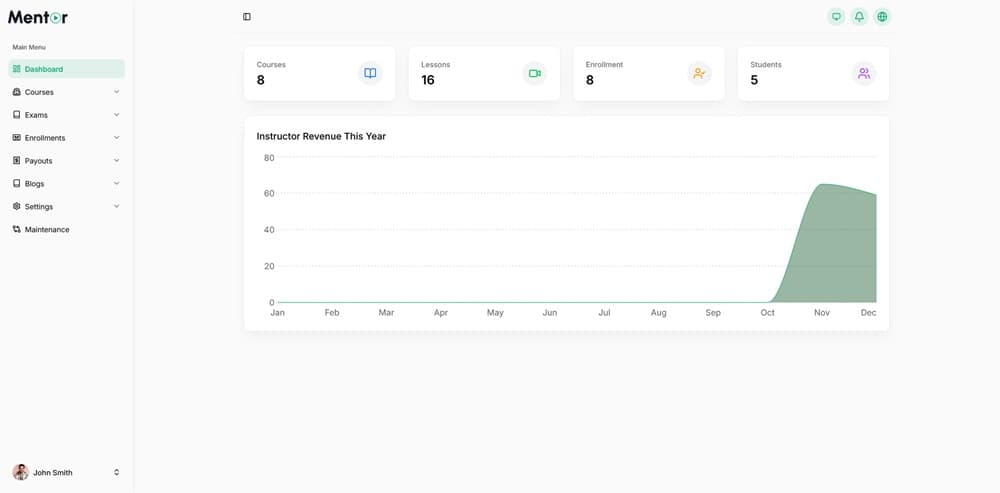Click the monitor icon in the header
This screenshot has height=493, width=1000.
[836, 17]
